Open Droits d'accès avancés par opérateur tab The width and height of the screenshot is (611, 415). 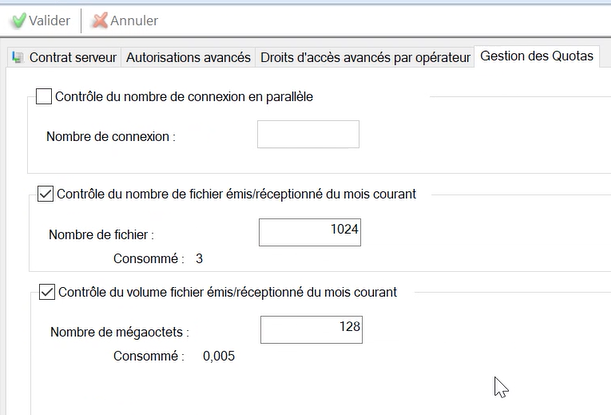click(x=364, y=58)
